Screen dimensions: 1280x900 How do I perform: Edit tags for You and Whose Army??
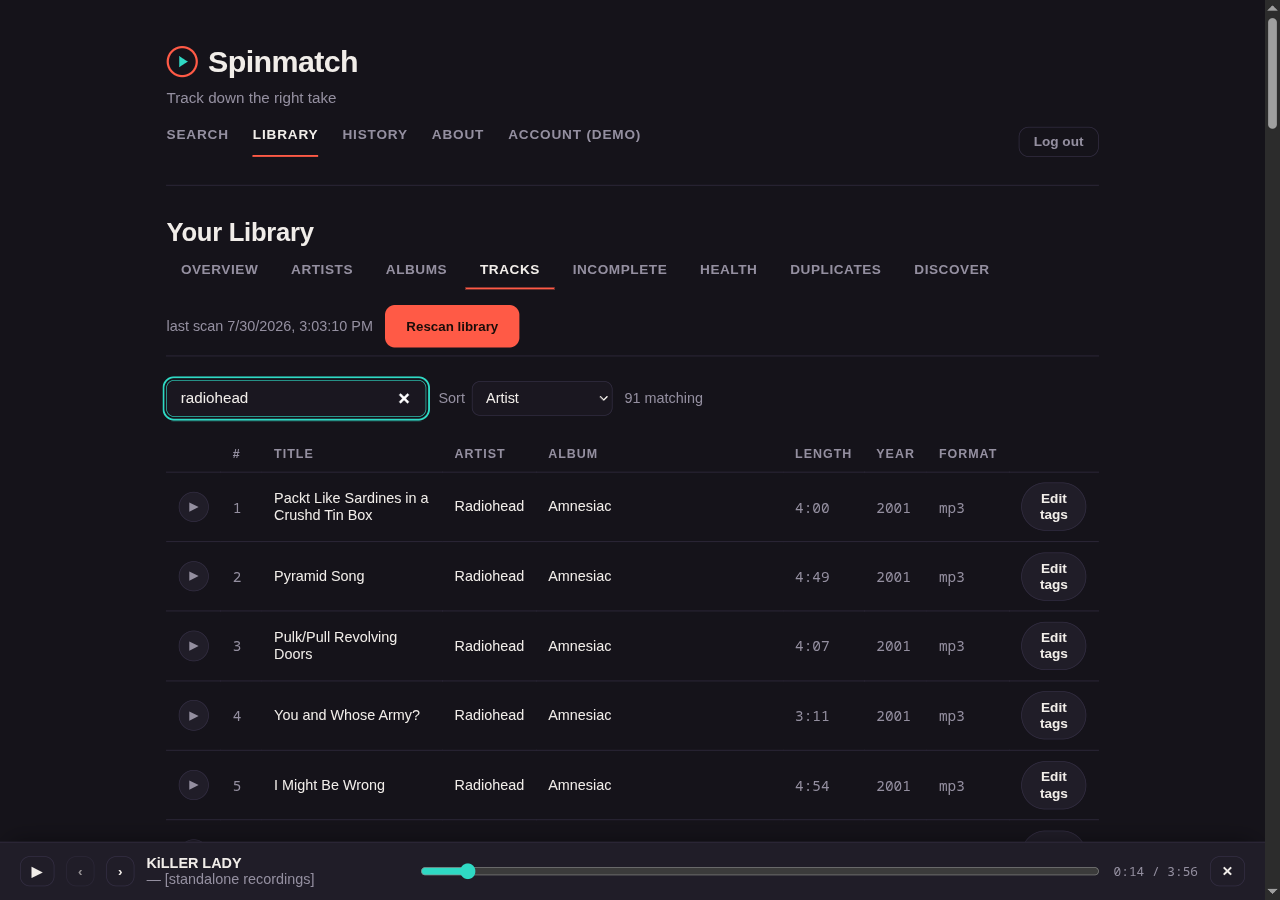(1053, 715)
